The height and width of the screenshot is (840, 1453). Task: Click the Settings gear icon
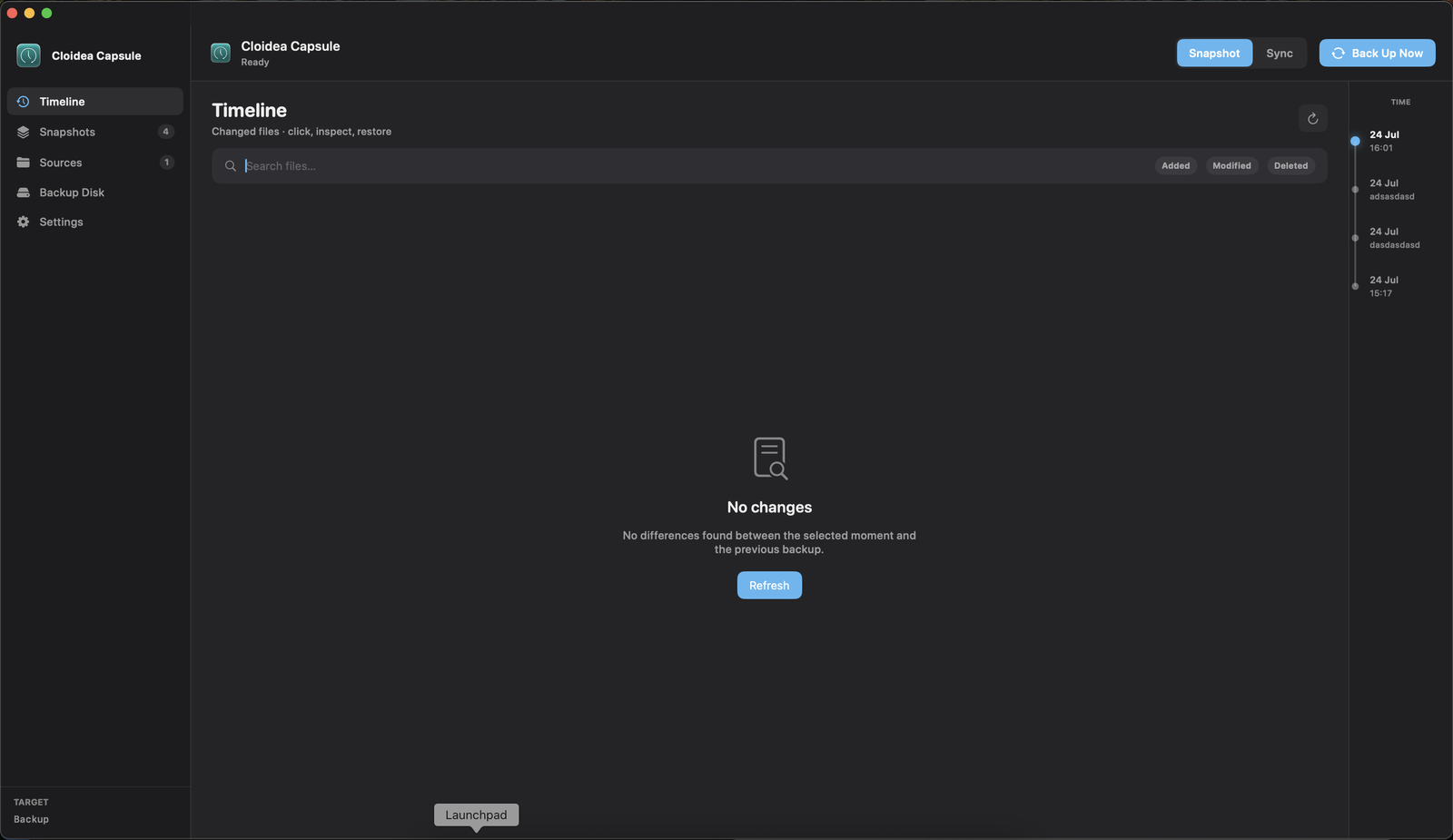tap(24, 222)
